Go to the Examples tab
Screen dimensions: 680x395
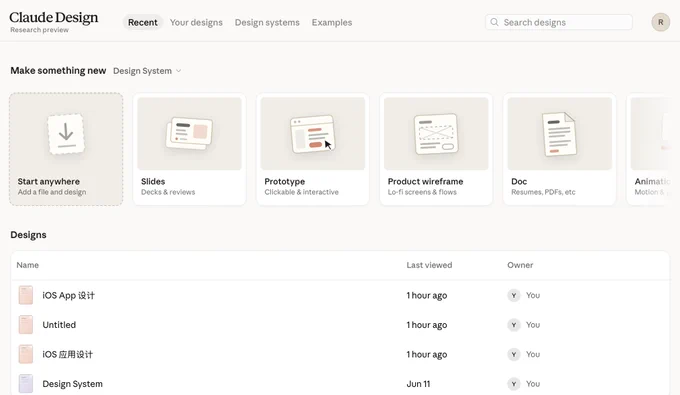332,23
